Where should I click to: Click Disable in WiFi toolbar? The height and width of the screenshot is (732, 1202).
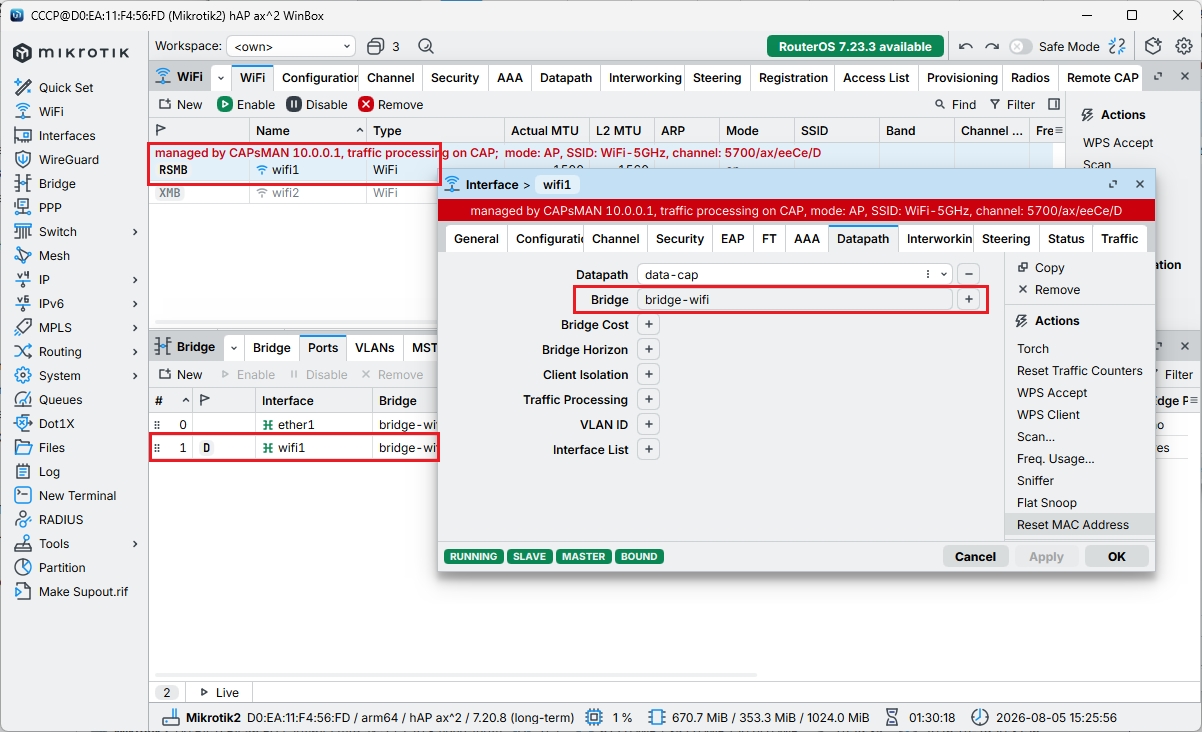(317, 104)
